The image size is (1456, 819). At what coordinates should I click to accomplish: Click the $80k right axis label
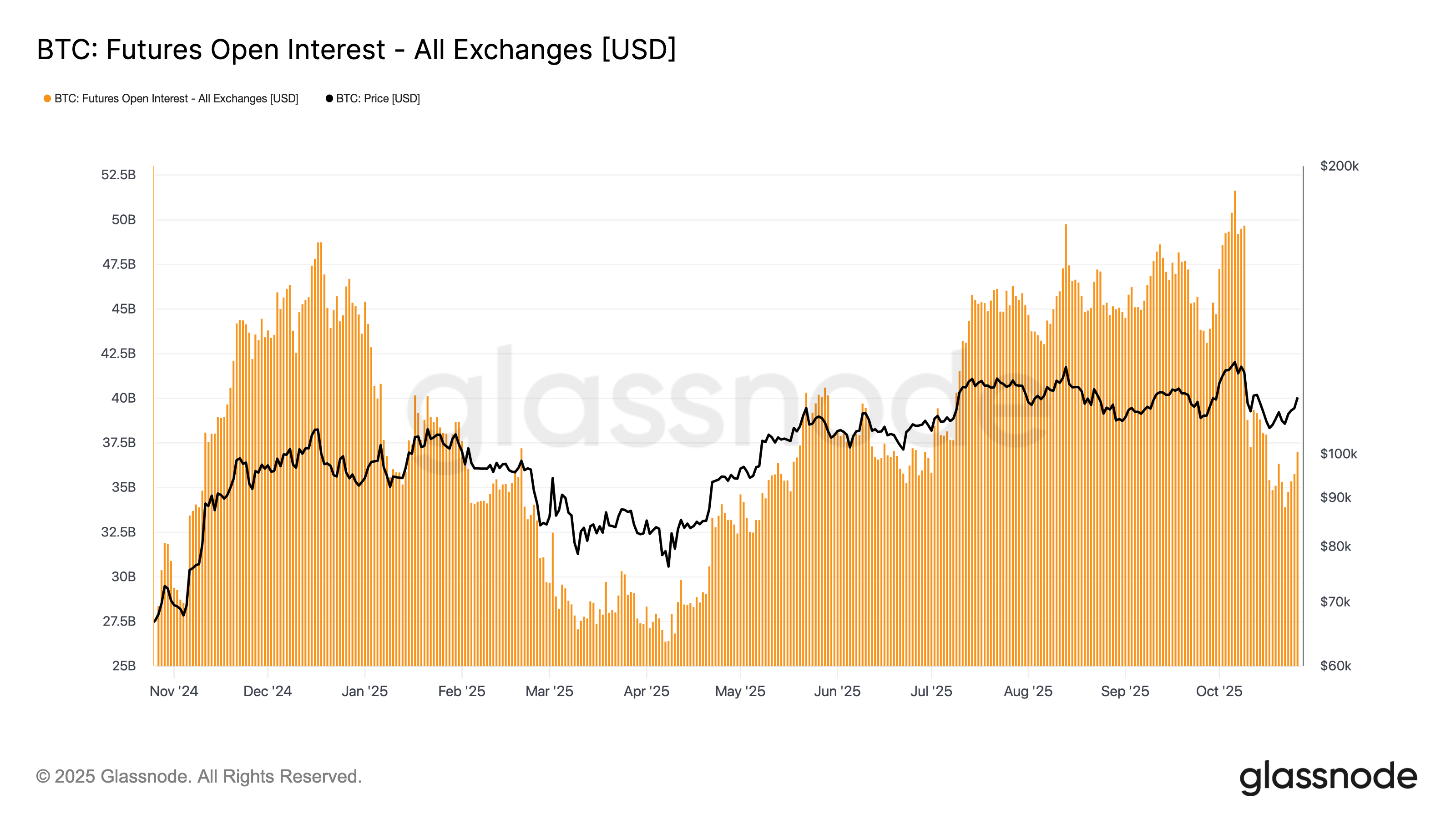pos(1335,546)
